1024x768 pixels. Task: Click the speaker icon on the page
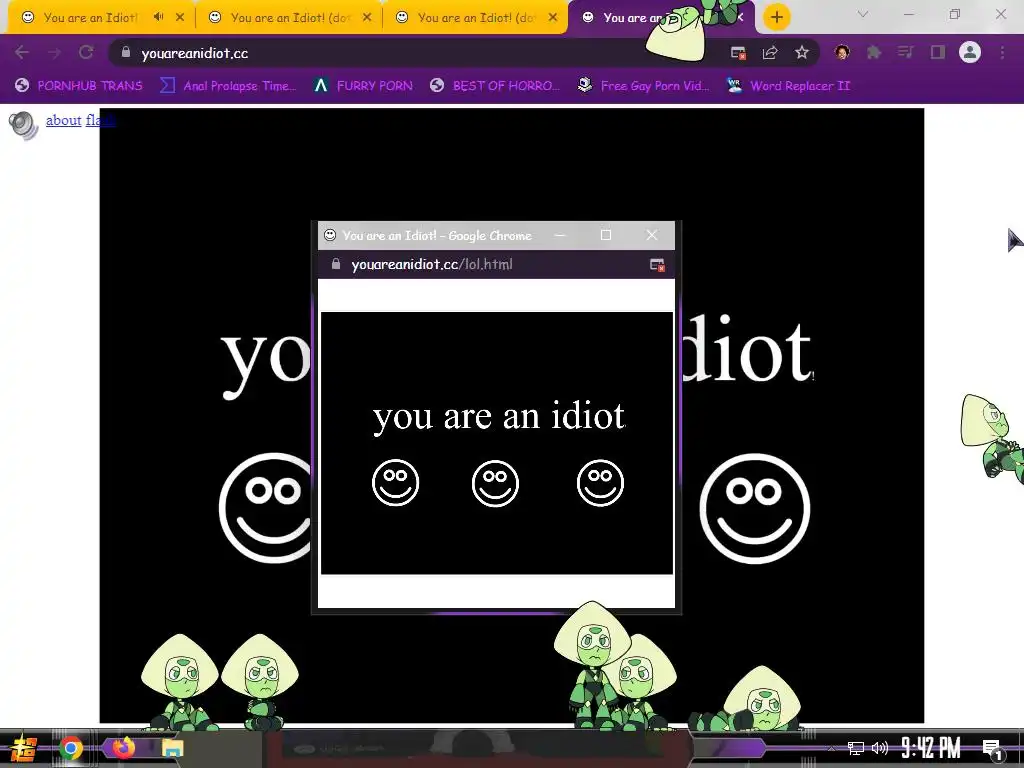click(x=24, y=125)
